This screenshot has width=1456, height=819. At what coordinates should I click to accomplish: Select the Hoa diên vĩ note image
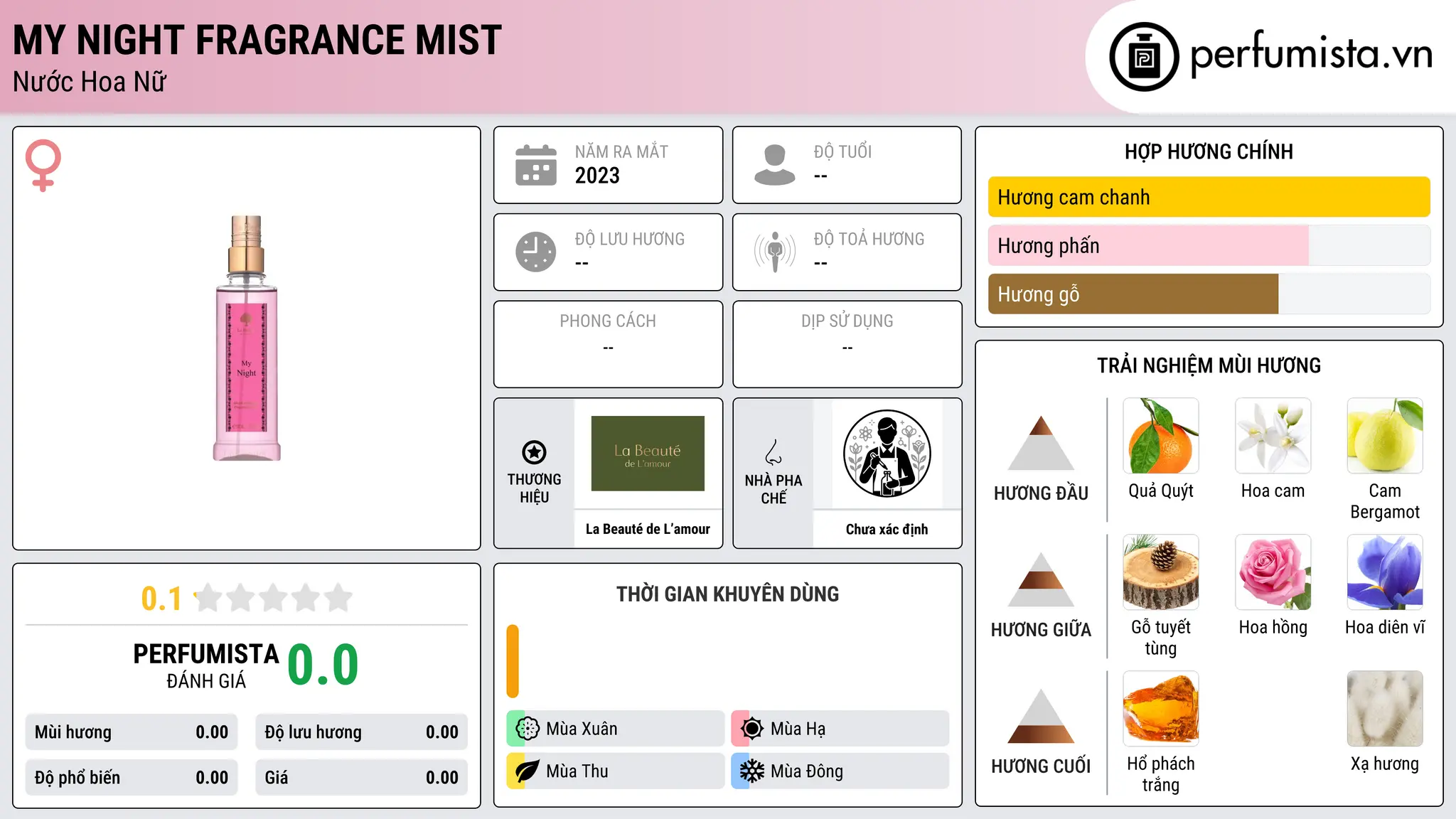[1385, 572]
